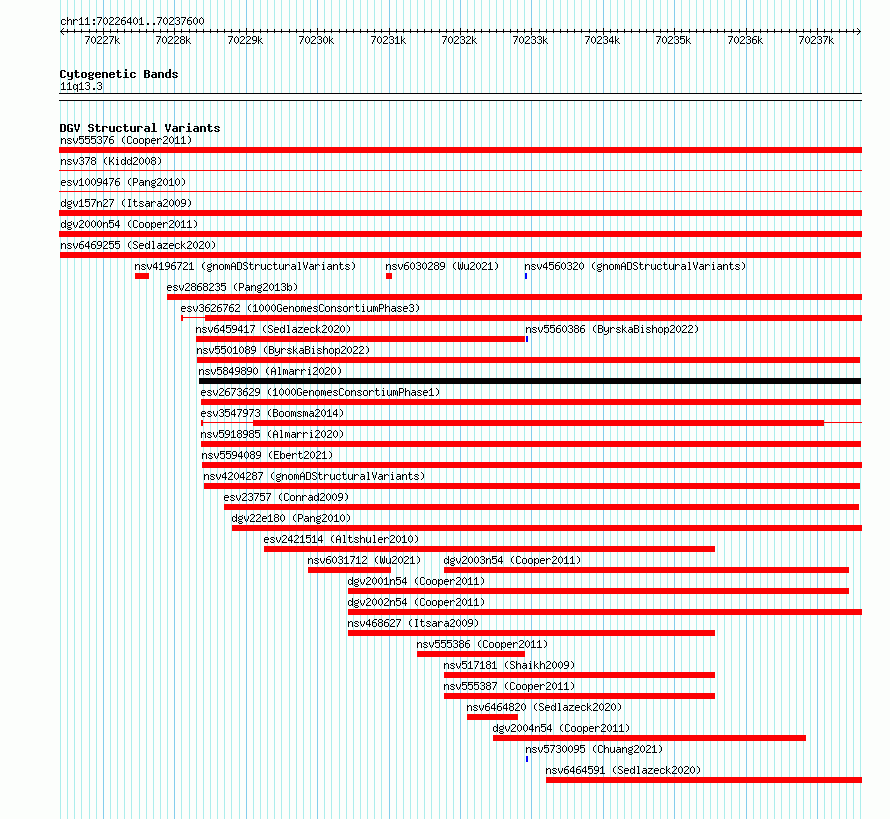Open variant esv1009476 (Pang2010) label
Screen dimensions: 890x819
pyautogui.click(x=123, y=182)
